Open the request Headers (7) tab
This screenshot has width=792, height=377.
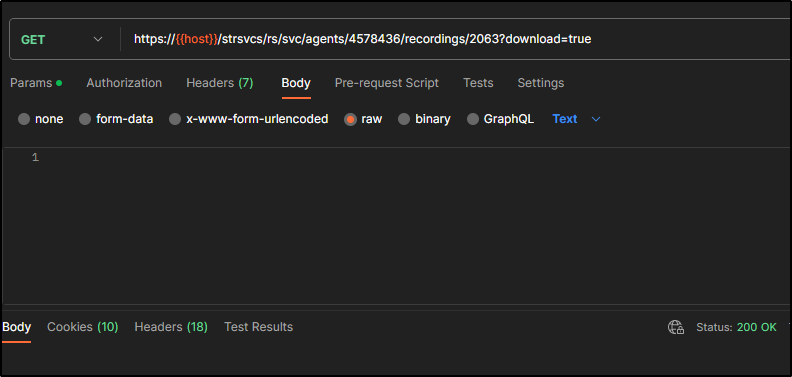[x=219, y=83]
